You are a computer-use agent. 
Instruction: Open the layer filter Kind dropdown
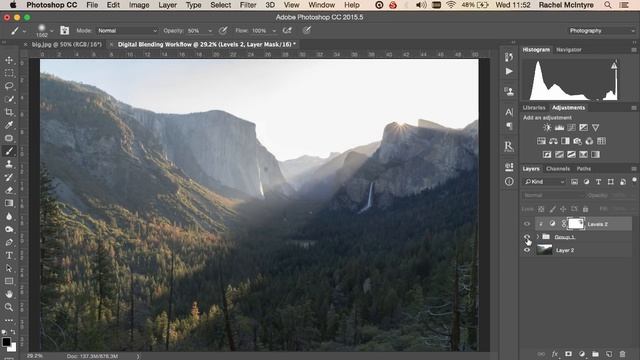[544, 182]
